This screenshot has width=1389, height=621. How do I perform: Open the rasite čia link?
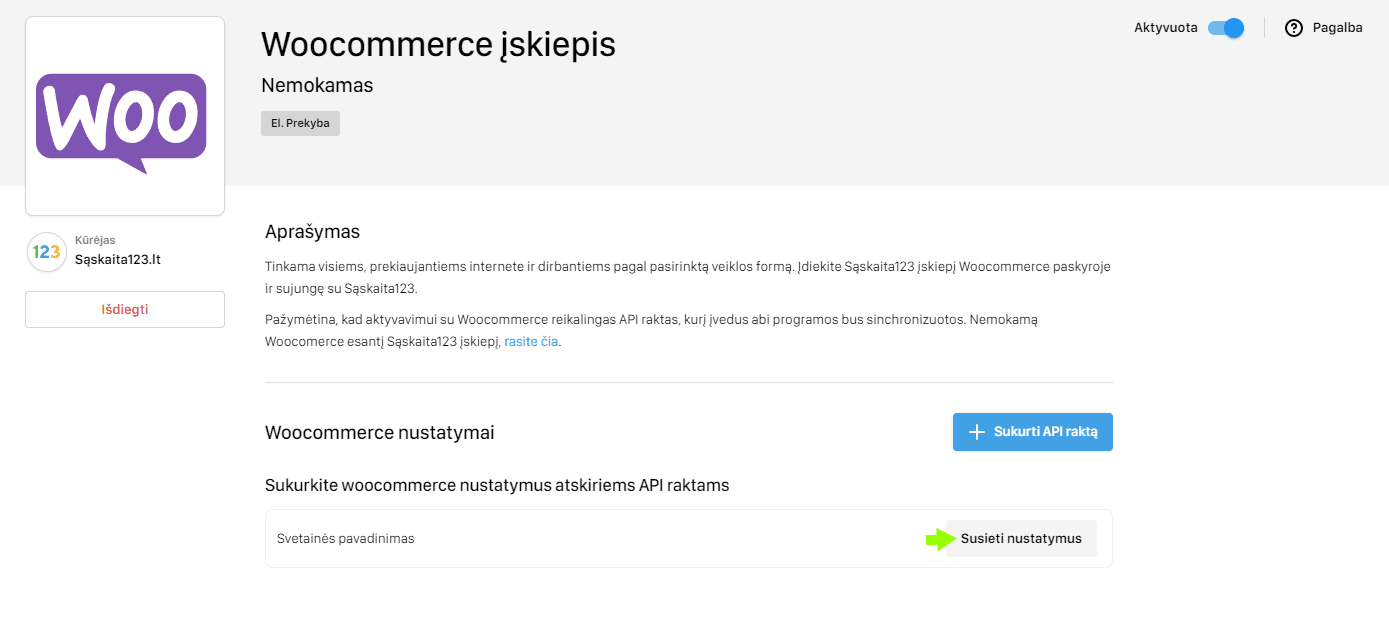click(x=530, y=341)
